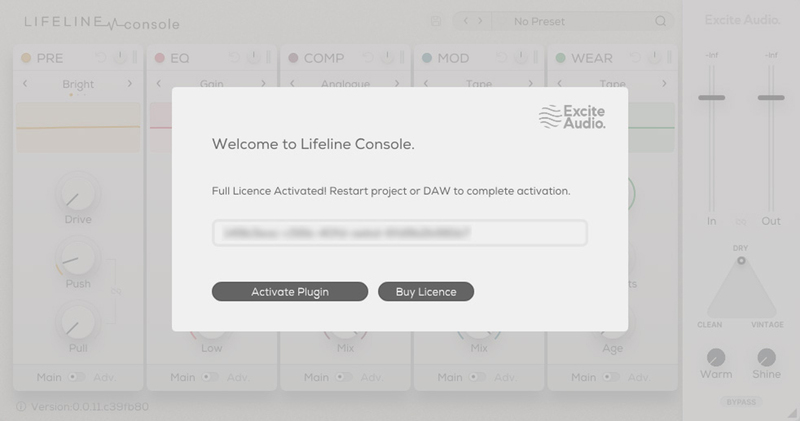Click the EQ module power icon
Screen dimensions: 800x421
pos(254,57)
